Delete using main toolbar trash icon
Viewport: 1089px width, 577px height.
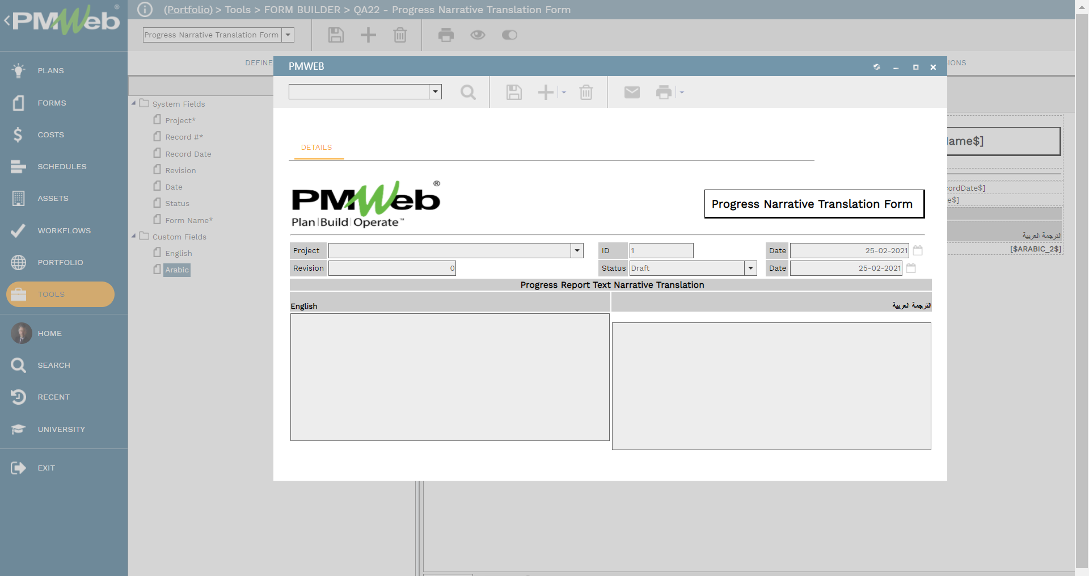(400, 35)
